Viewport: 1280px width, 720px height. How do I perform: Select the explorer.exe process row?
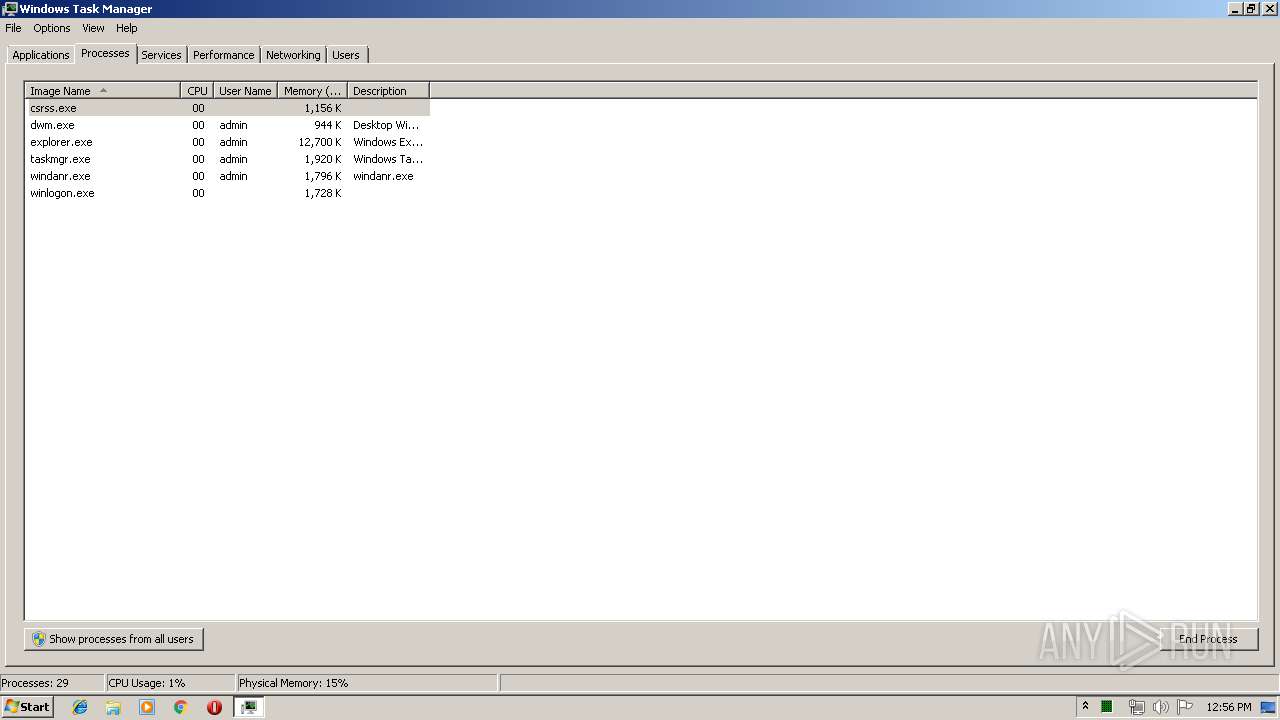point(228,142)
